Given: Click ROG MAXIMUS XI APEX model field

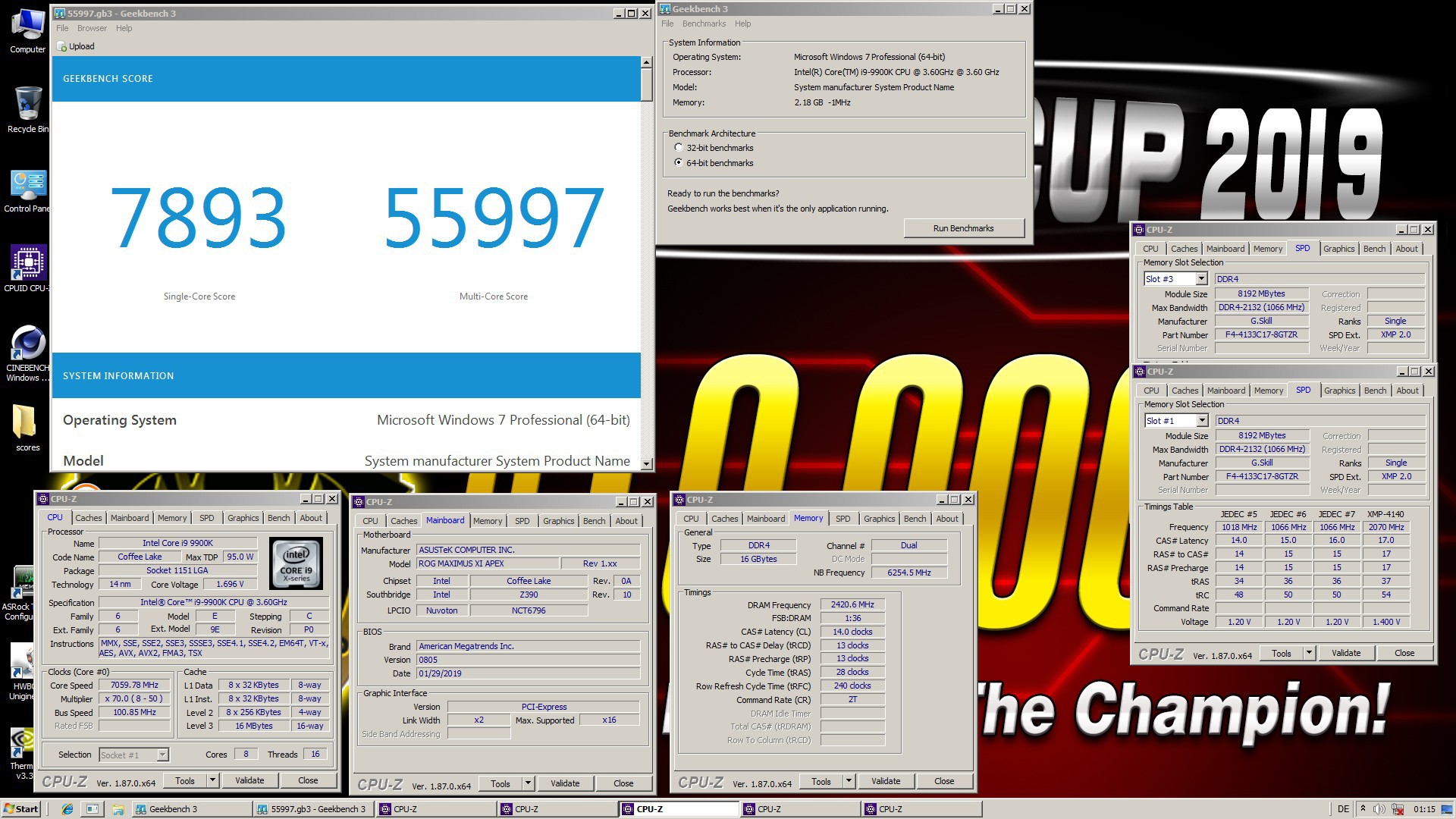Looking at the screenshot, I should pos(487,563).
